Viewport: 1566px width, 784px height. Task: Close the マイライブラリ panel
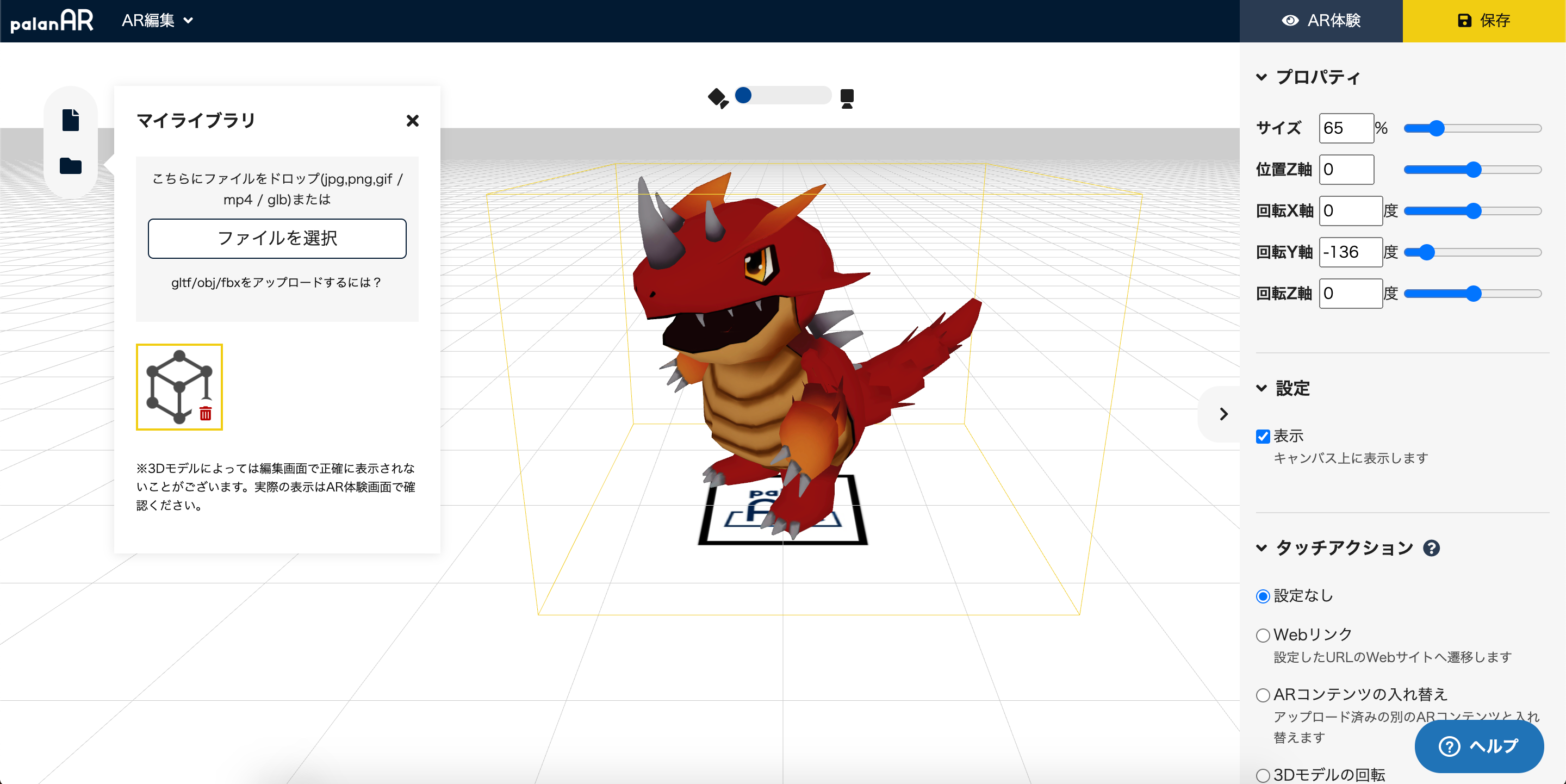tap(412, 120)
